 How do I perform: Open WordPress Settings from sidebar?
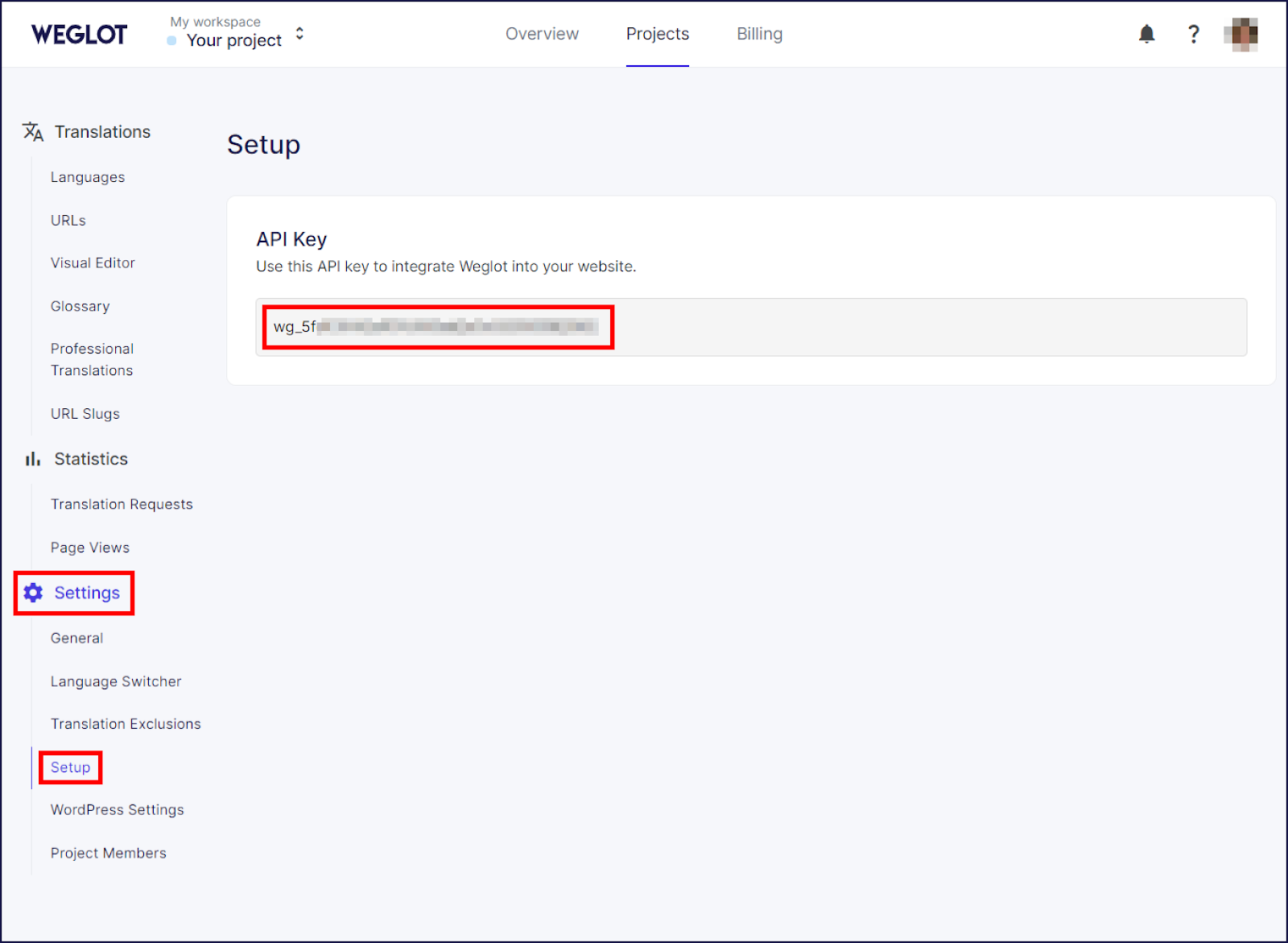tap(117, 809)
